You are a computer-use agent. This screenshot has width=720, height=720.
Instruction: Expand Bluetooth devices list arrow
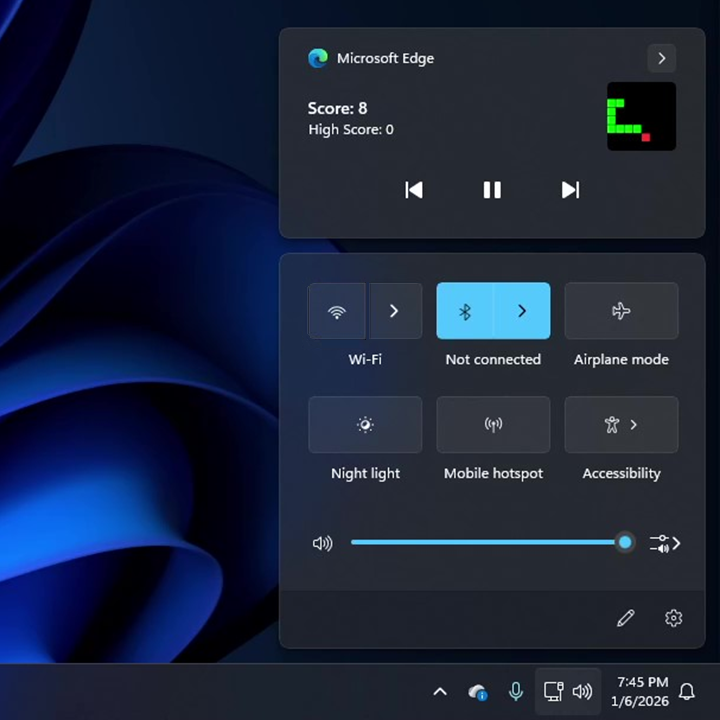pyautogui.click(x=522, y=311)
